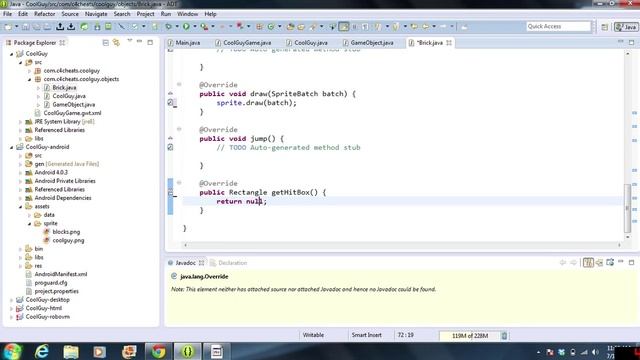This screenshot has width=640, height=360.
Task: Expand the JRE System Library node
Action: 20,122
